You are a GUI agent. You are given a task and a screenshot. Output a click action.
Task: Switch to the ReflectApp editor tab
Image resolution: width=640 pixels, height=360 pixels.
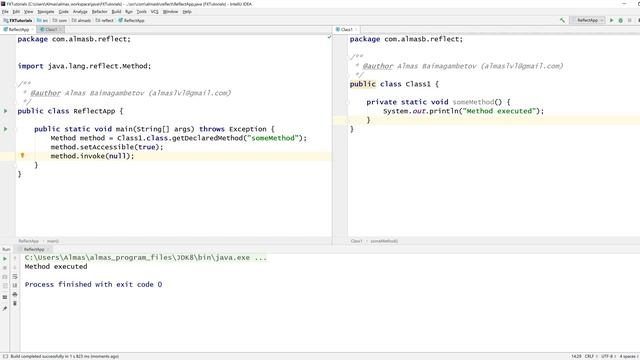click(19, 29)
